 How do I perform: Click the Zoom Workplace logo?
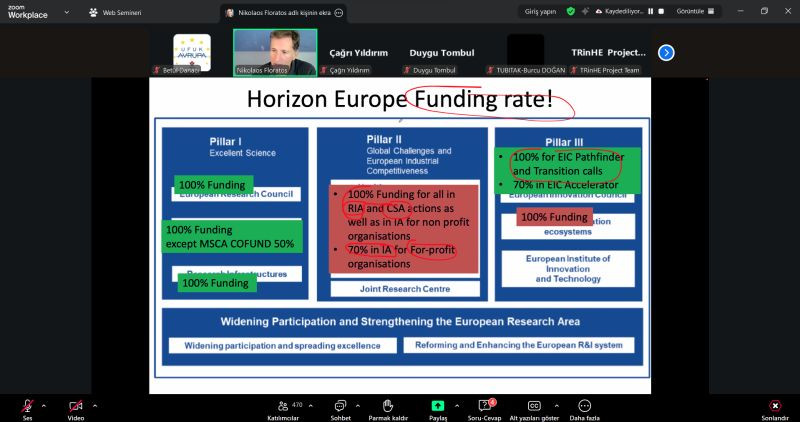[28, 12]
